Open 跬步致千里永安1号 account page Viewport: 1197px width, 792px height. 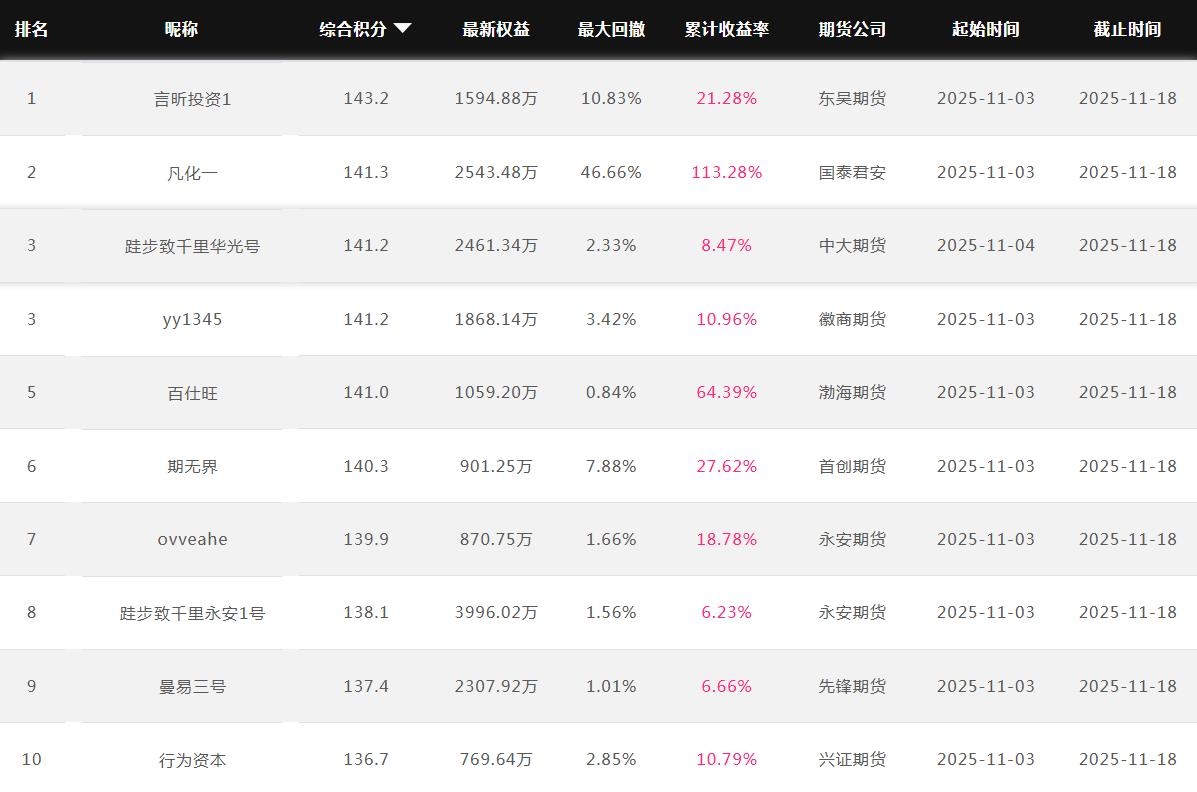pyautogui.click(x=192, y=612)
